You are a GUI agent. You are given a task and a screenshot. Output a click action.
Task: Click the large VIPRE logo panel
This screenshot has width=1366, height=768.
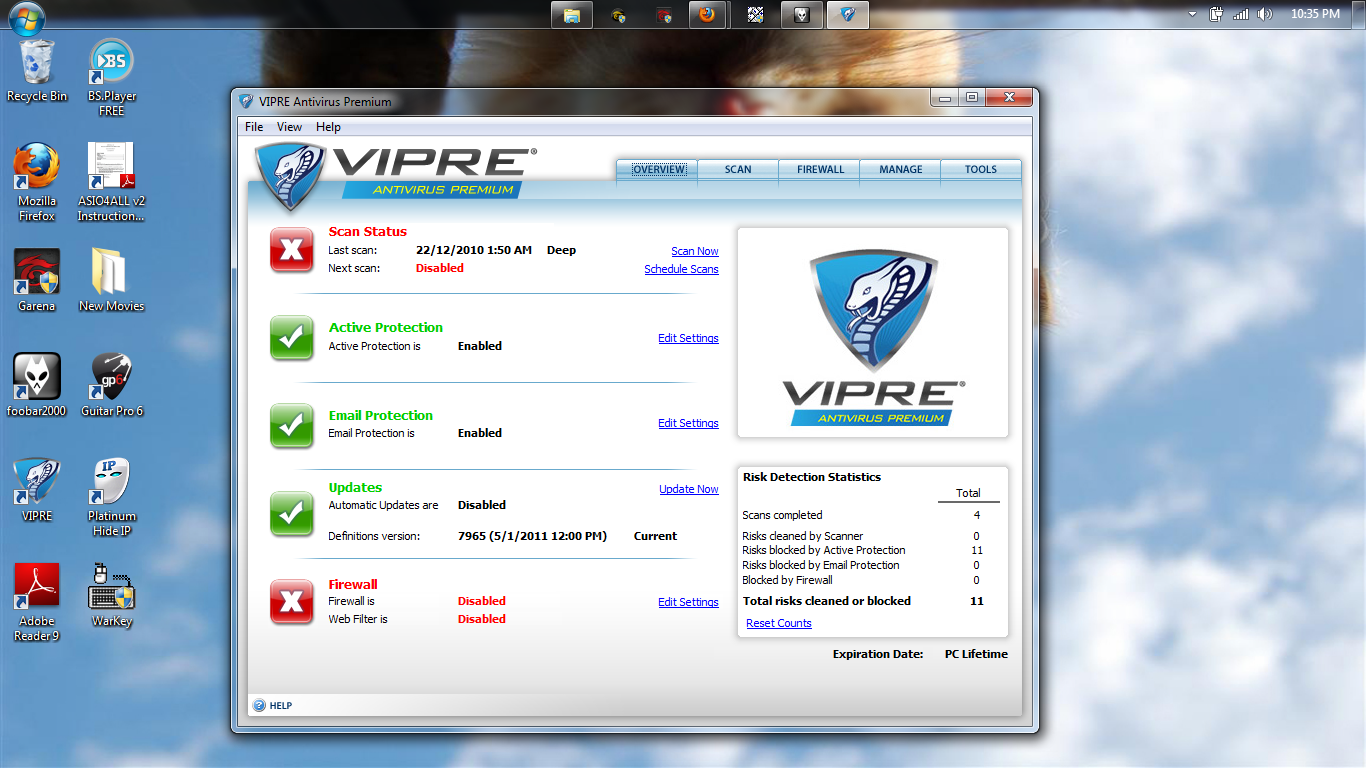point(873,332)
